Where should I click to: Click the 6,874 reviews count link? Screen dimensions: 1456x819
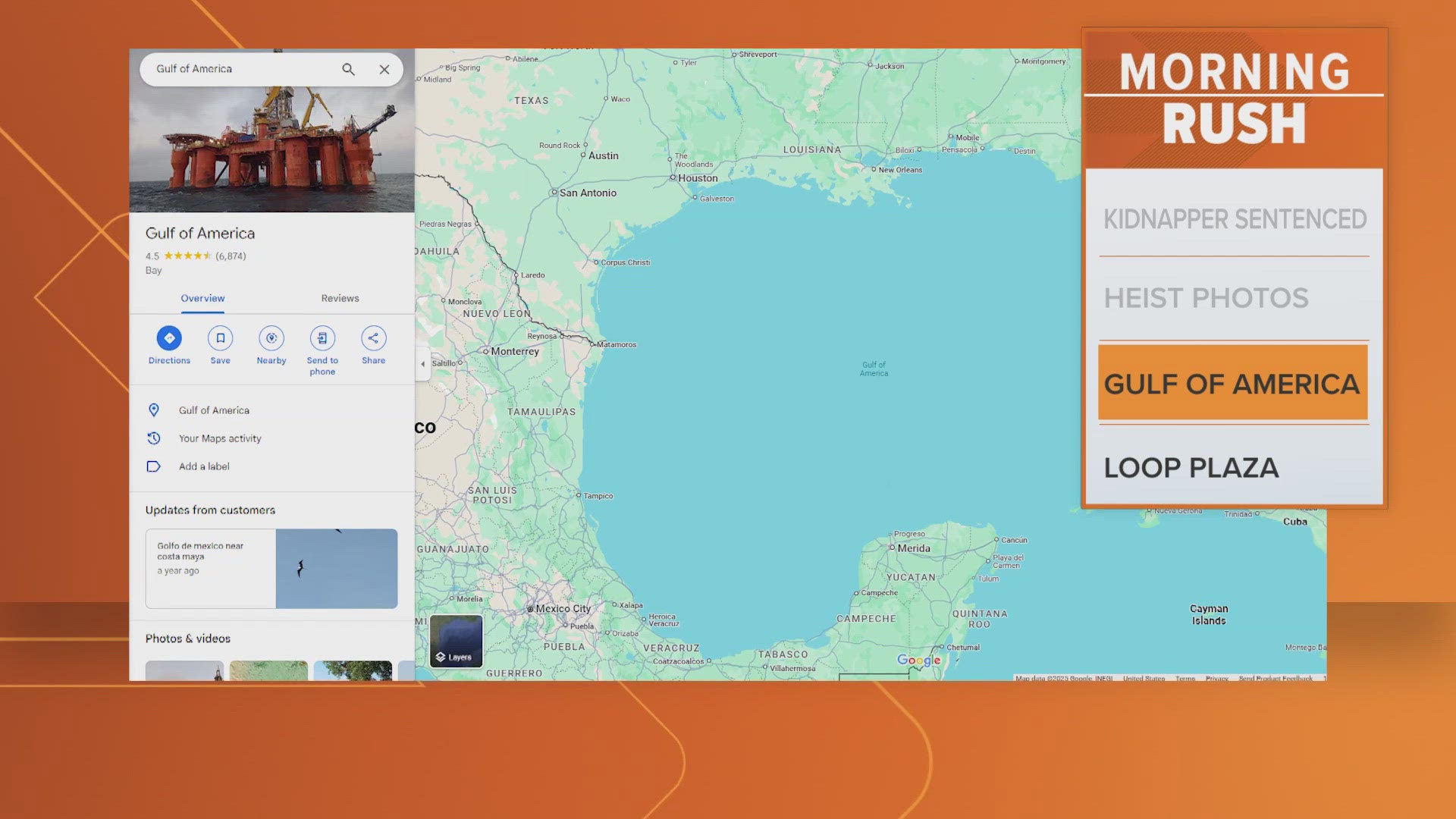click(231, 256)
